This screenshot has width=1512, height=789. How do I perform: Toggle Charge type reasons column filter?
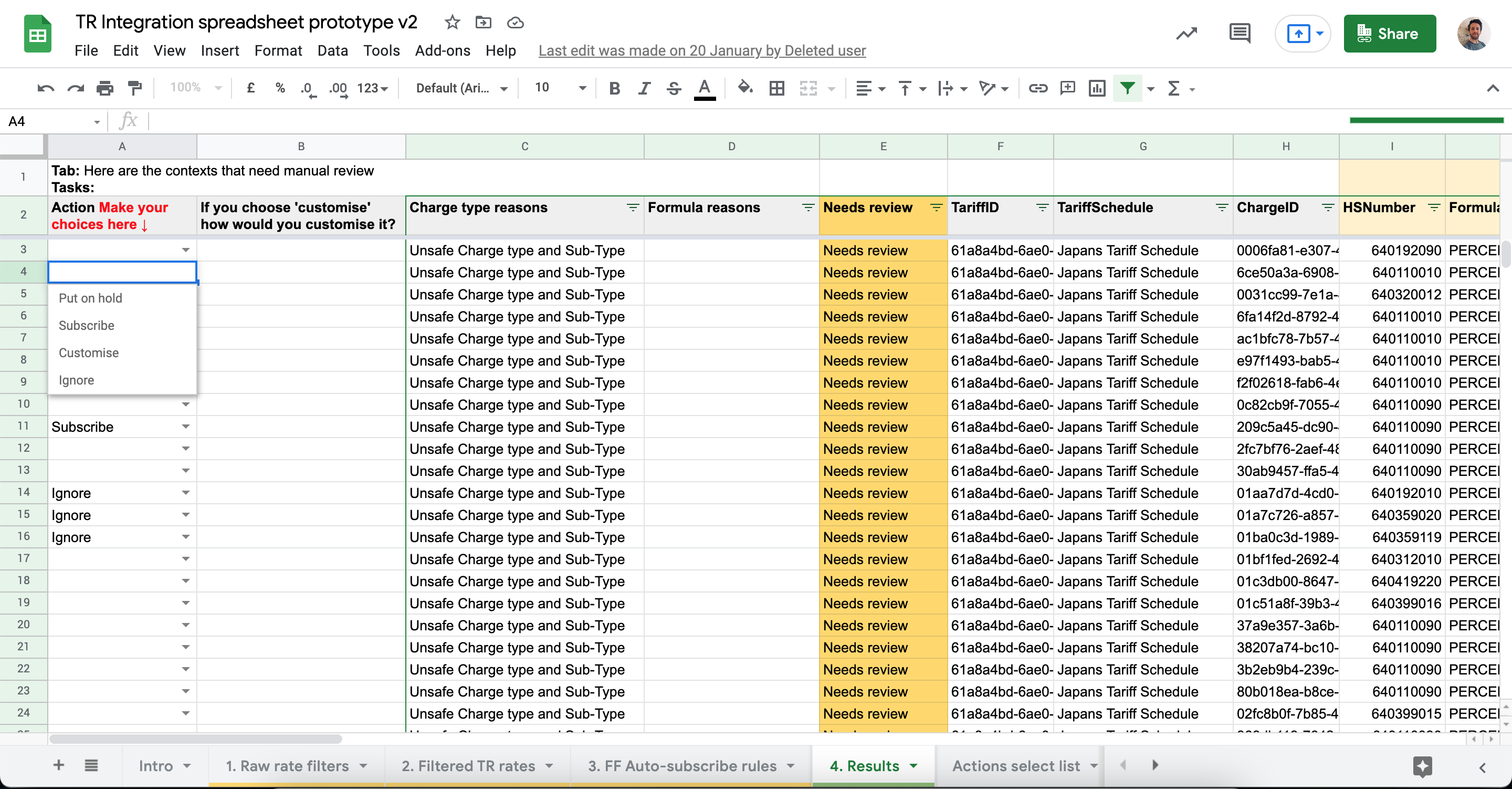[x=632, y=207]
